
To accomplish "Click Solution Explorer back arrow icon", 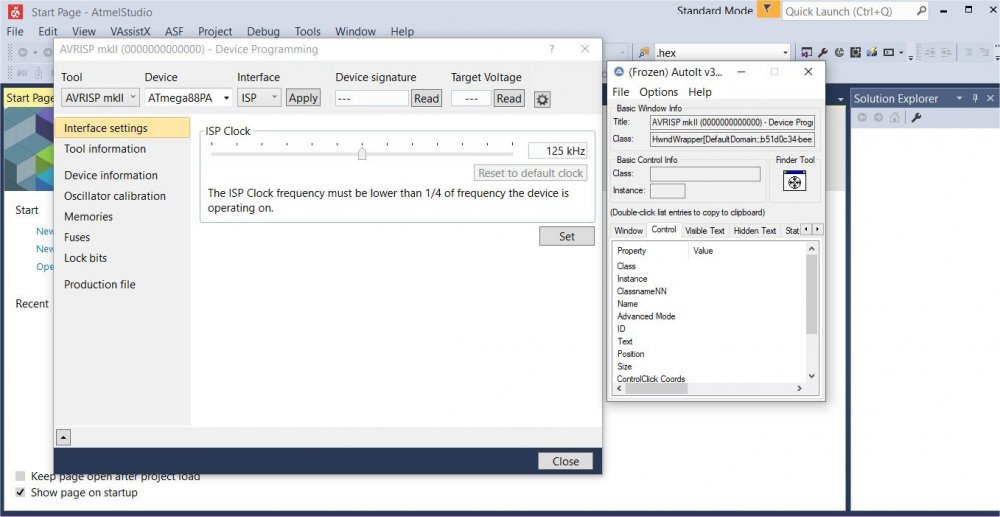I will [862, 118].
